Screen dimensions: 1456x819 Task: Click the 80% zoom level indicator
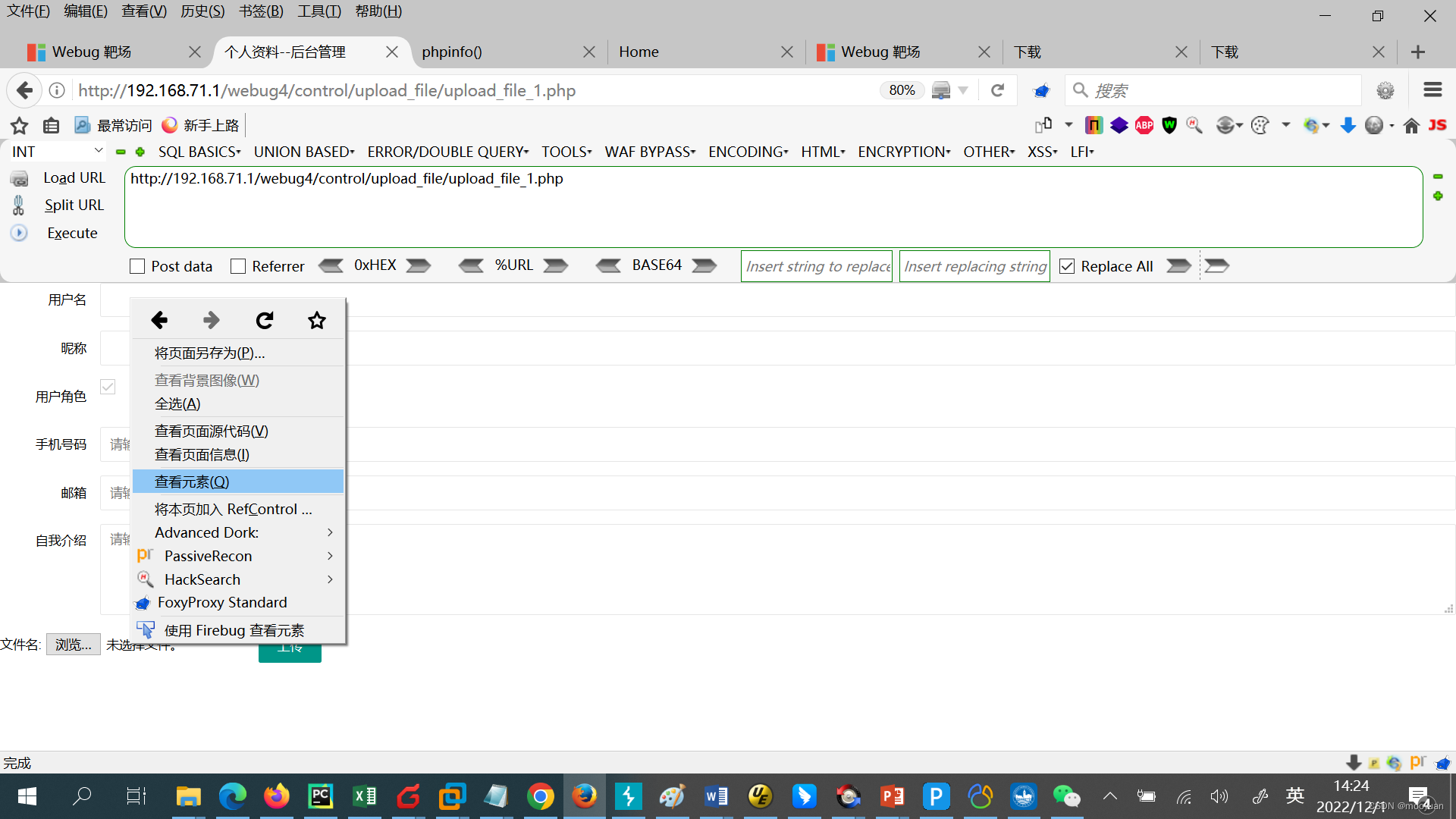tap(902, 90)
